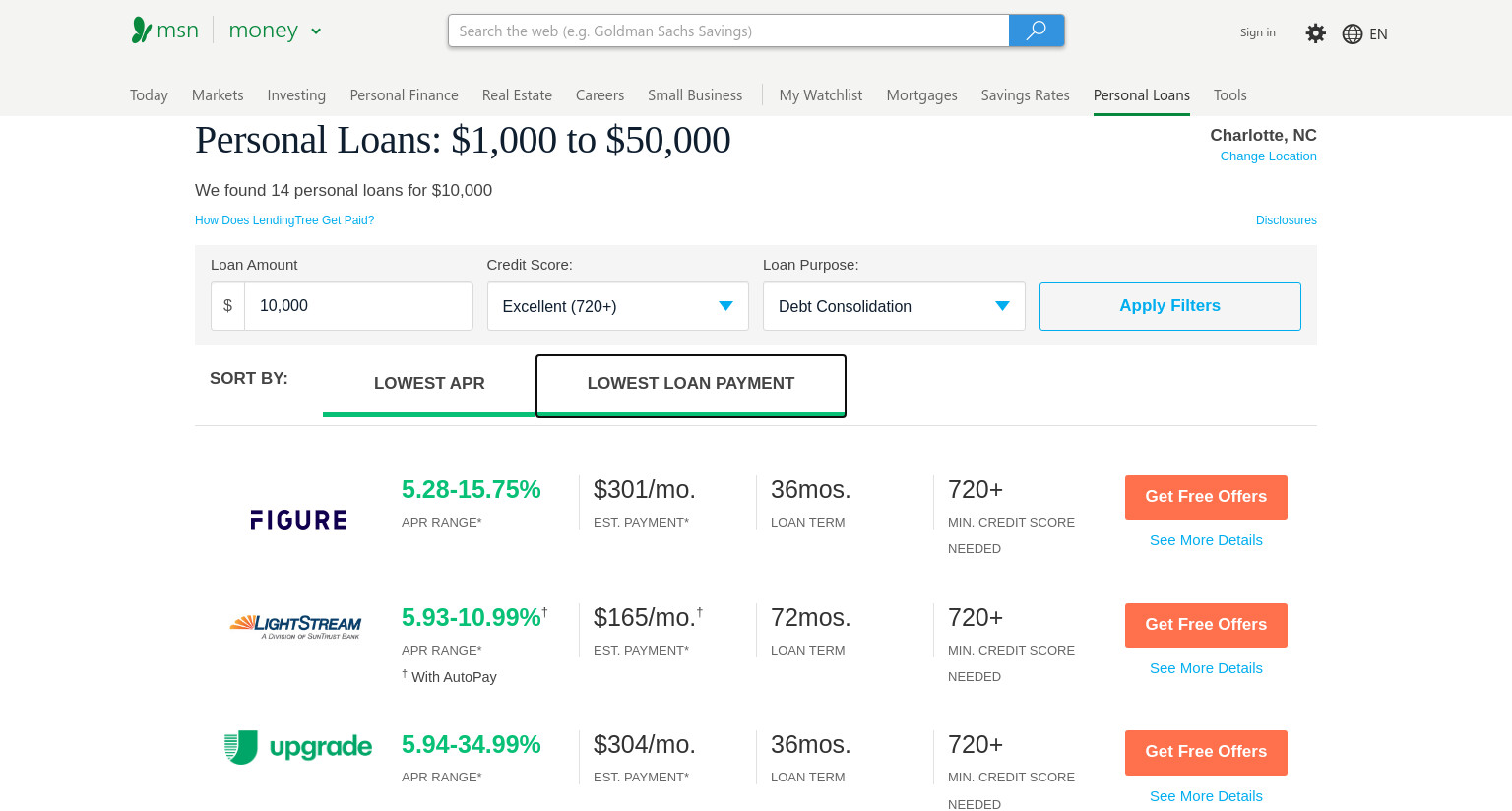Get Free Offers from LightStream

(x=1206, y=625)
